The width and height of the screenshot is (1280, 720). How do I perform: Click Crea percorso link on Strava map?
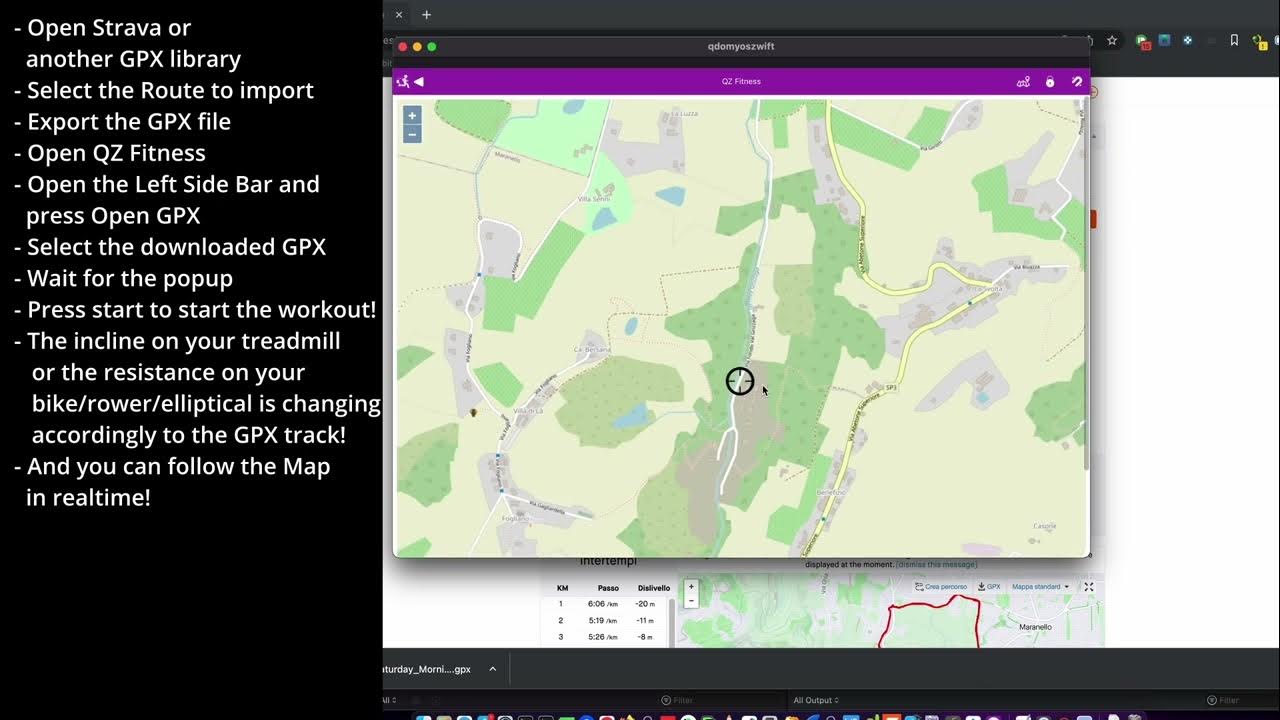click(941, 587)
